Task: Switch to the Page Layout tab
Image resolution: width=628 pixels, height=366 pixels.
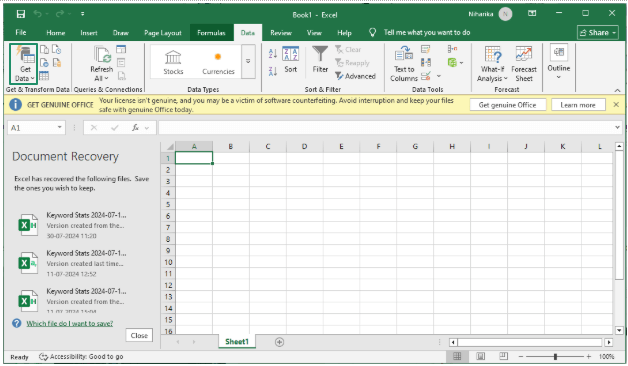Action: [x=163, y=33]
